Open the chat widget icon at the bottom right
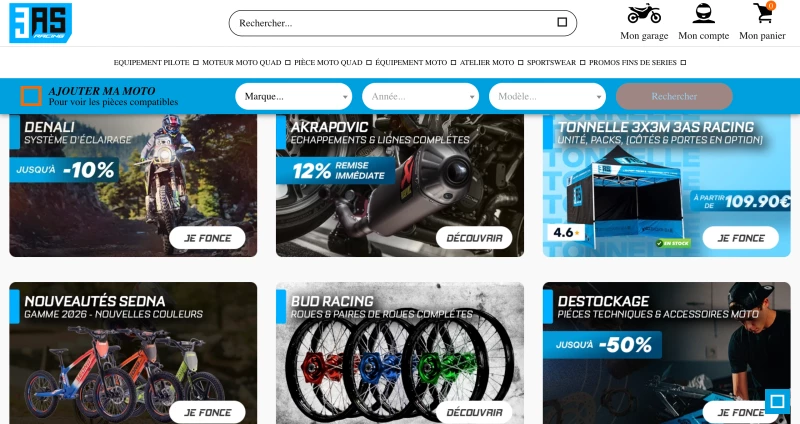 tap(777, 402)
